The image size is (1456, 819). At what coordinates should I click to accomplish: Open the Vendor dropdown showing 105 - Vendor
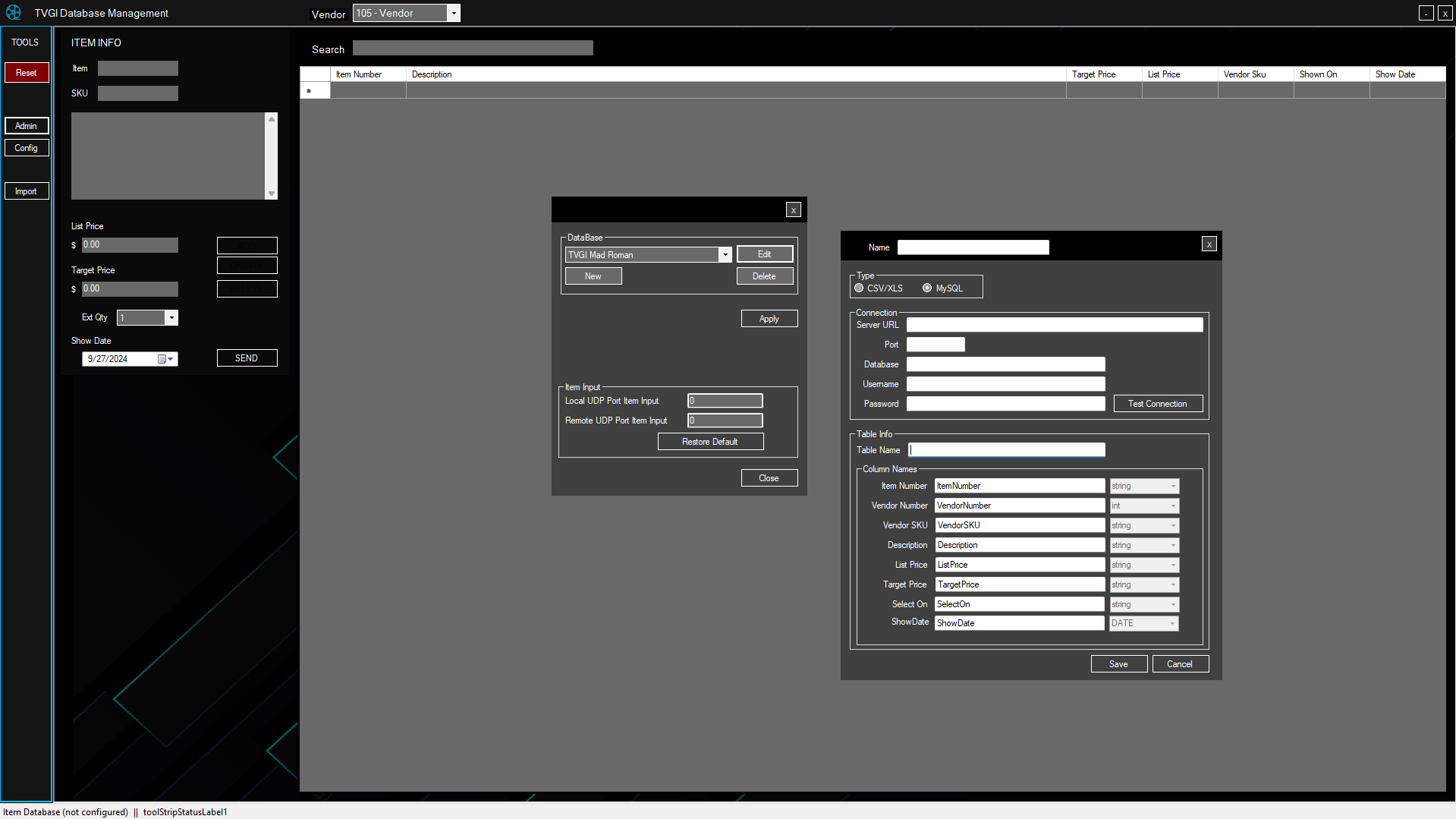point(453,13)
